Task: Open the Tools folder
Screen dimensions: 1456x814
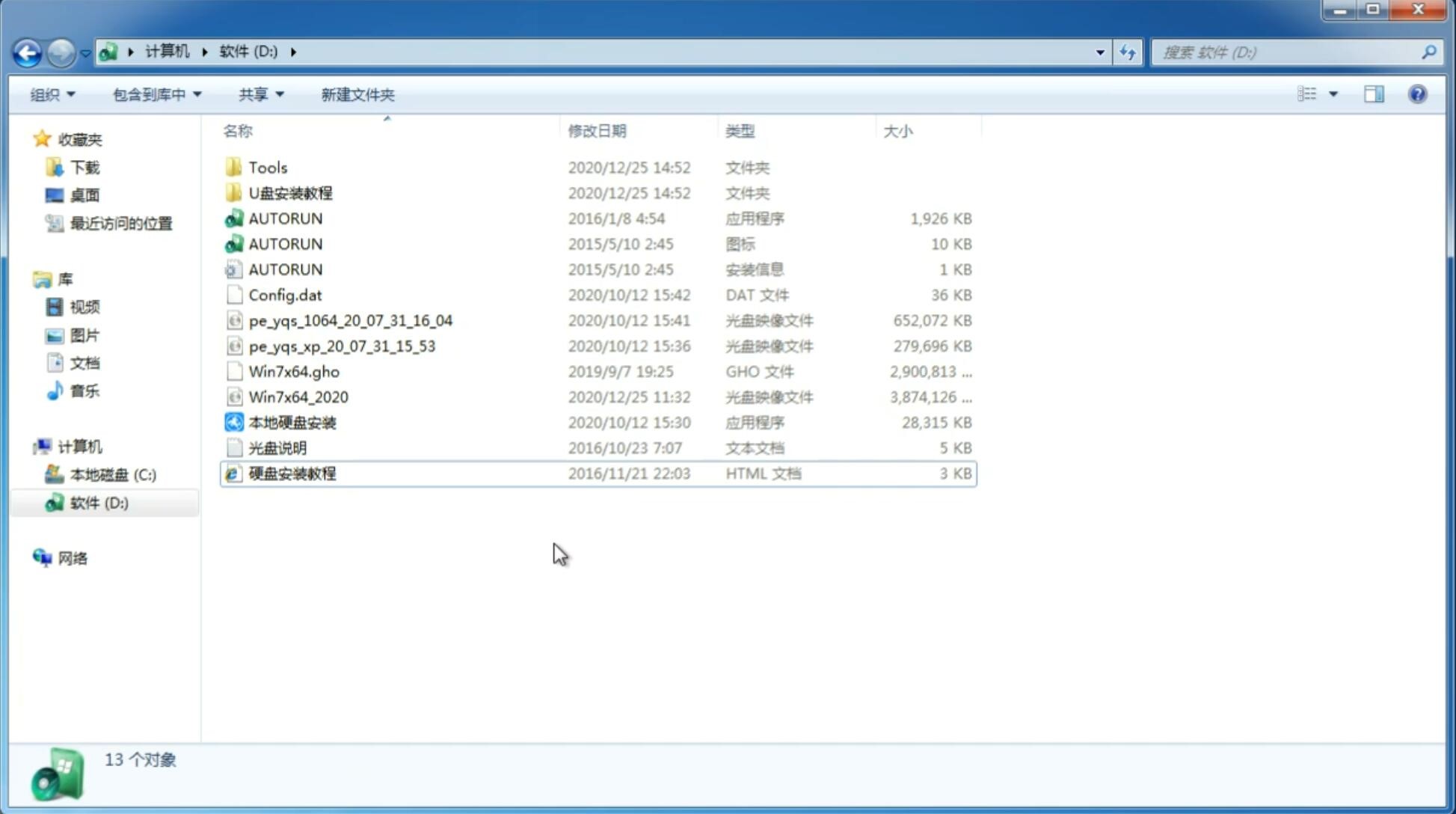Action: [267, 167]
